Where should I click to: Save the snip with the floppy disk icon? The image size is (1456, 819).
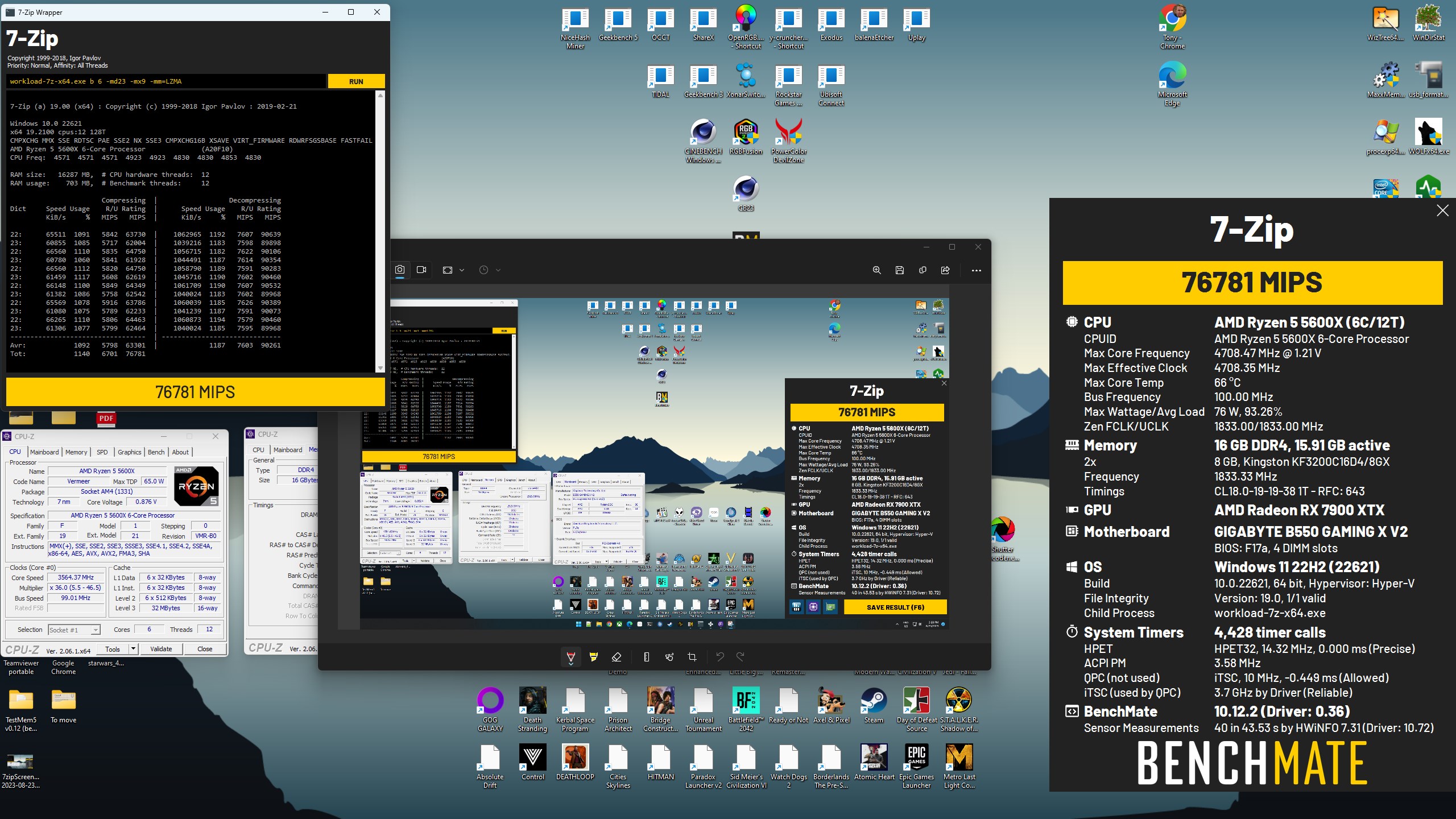[899, 270]
